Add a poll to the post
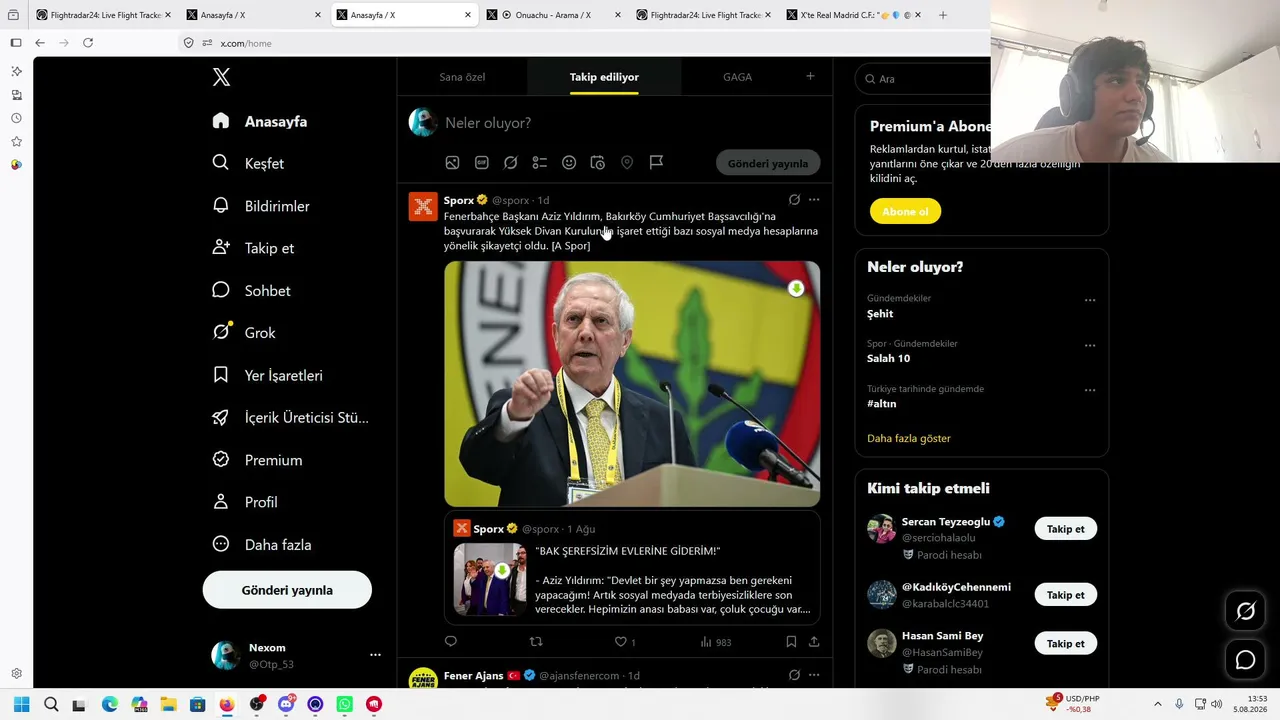This screenshot has width=1280, height=720. click(539, 163)
